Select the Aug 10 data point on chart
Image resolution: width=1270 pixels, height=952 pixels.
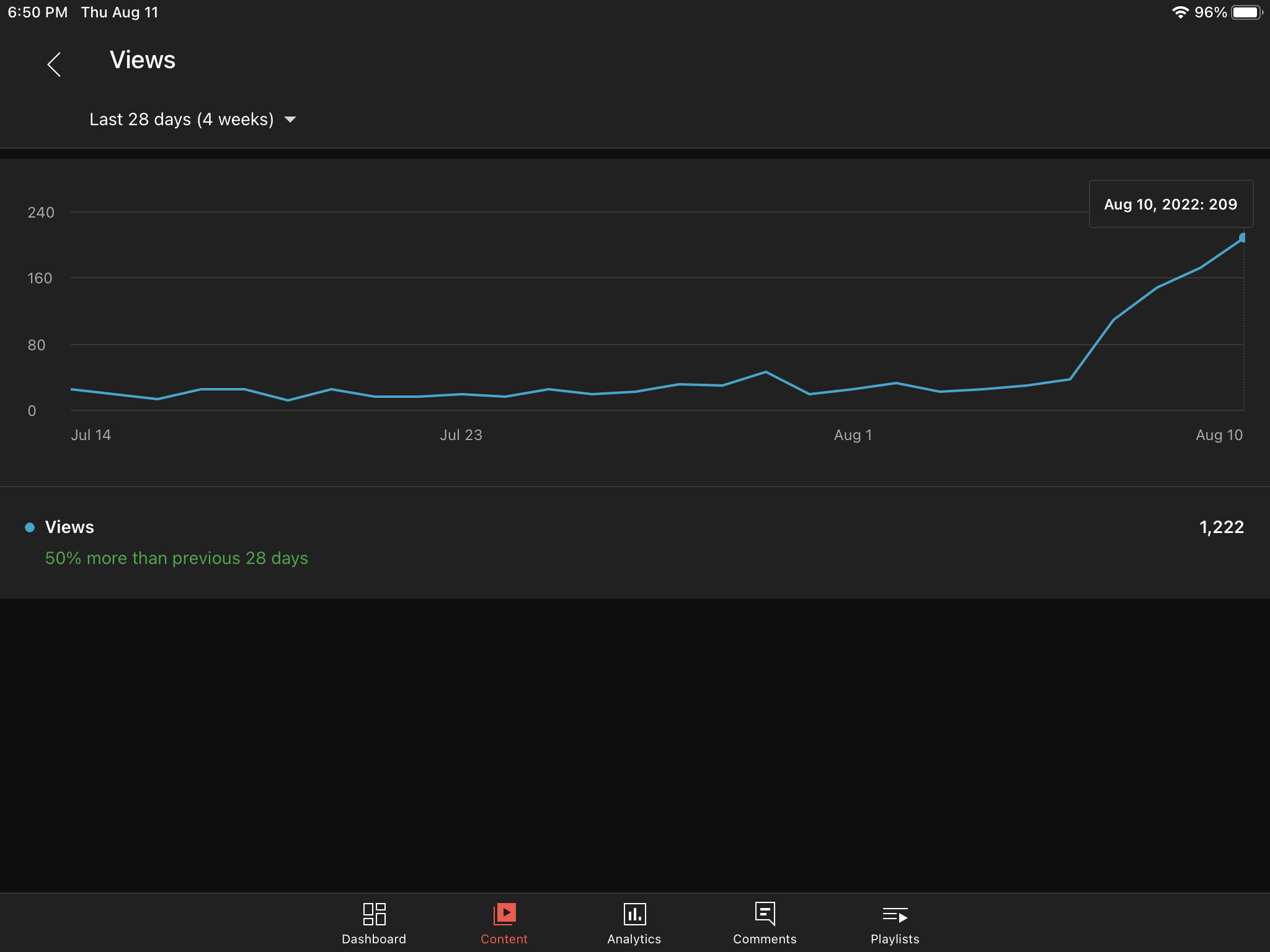(x=1242, y=237)
